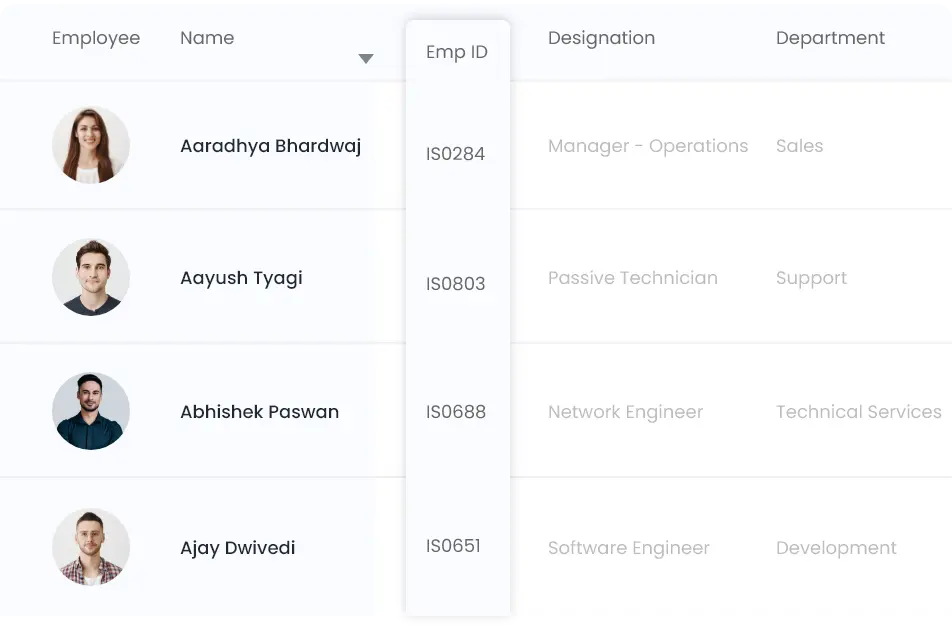The height and width of the screenshot is (632, 952).
Task: Open Aaradhya Bhardwaj's name link
Action: point(270,146)
